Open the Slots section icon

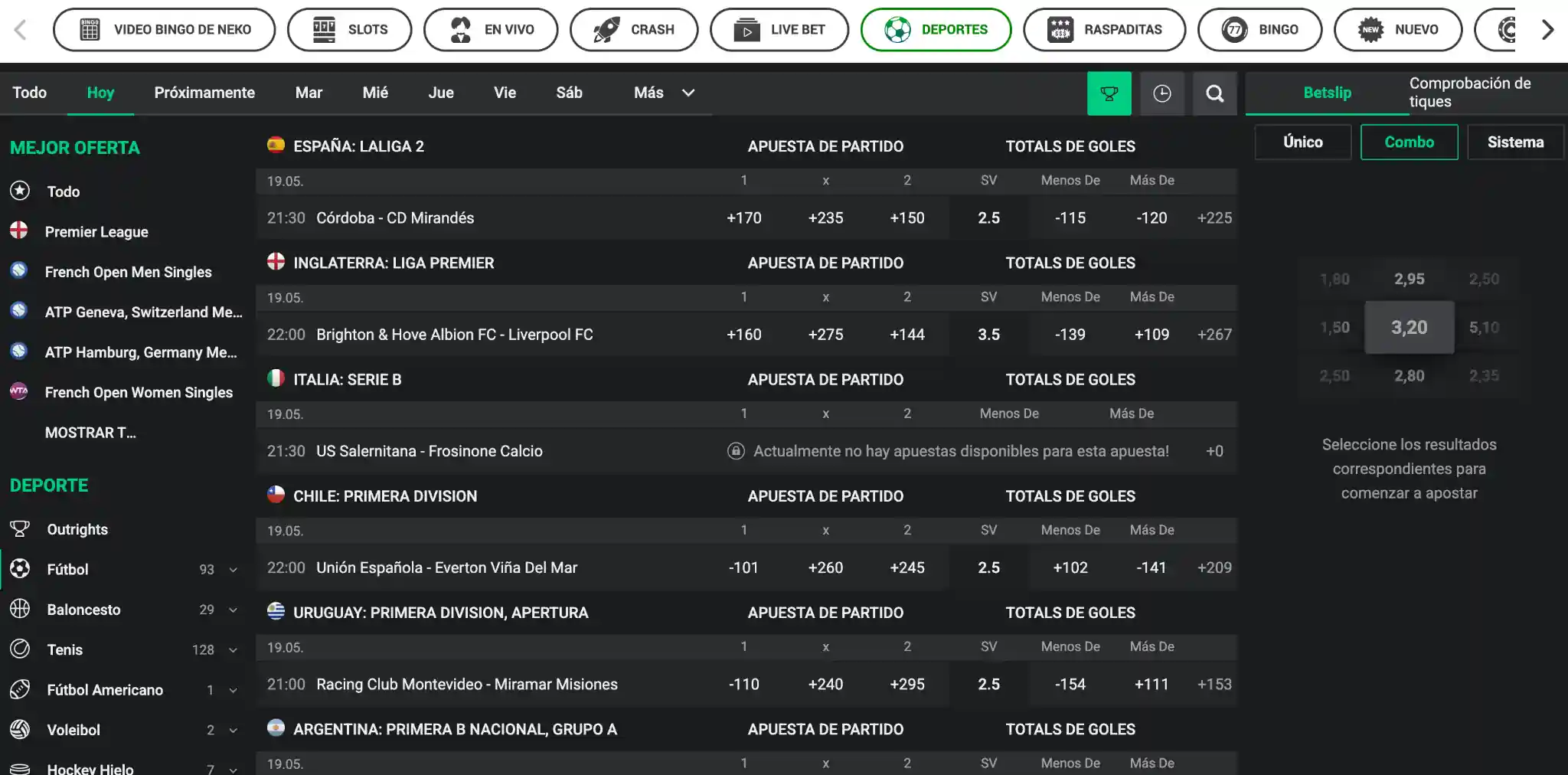click(x=323, y=29)
